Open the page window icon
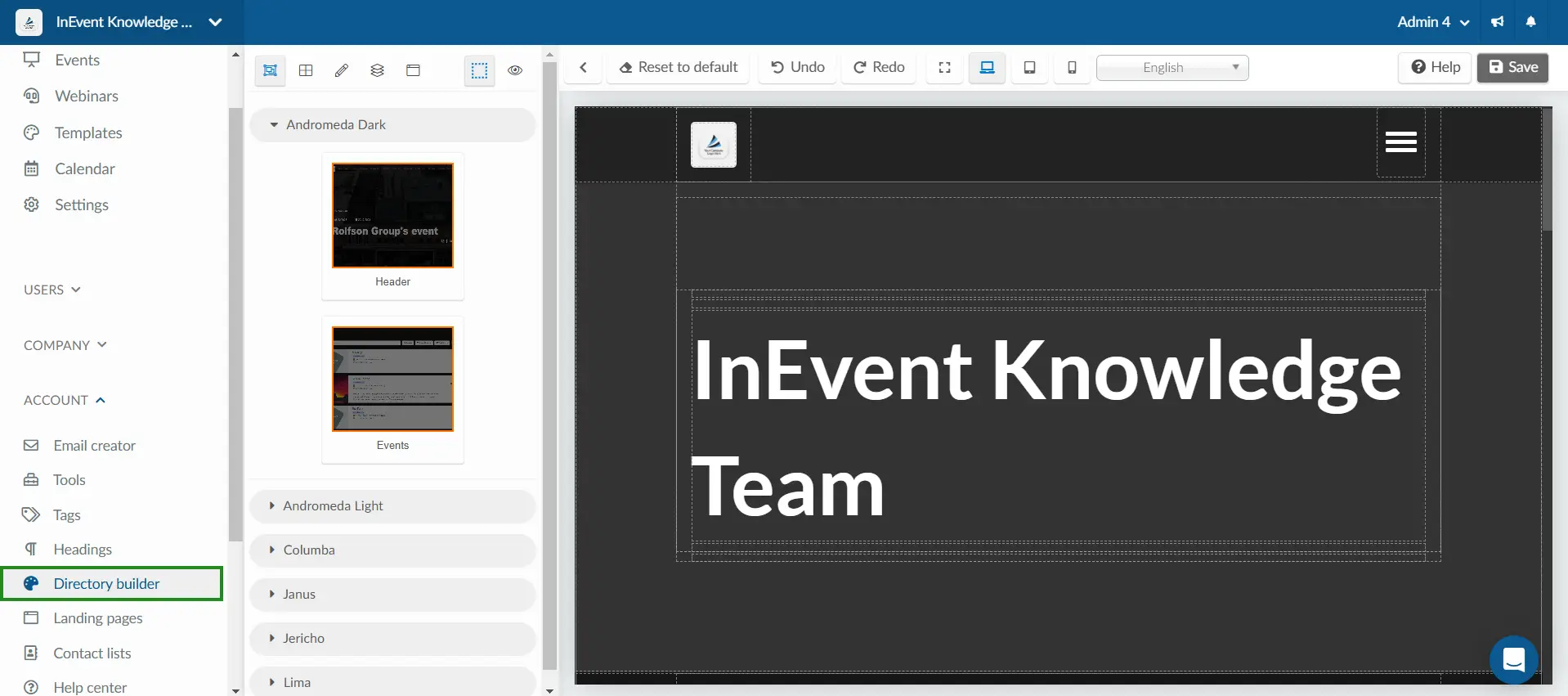Image resolution: width=1568 pixels, height=696 pixels. point(414,70)
